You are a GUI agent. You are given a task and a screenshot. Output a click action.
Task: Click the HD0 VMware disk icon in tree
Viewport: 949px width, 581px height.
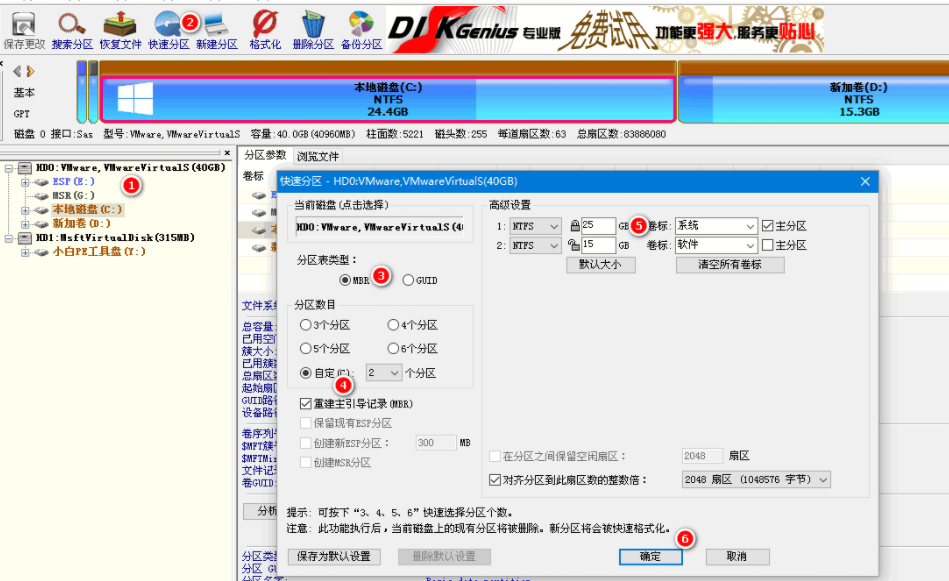pyautogui.click(x=25, y=168)
